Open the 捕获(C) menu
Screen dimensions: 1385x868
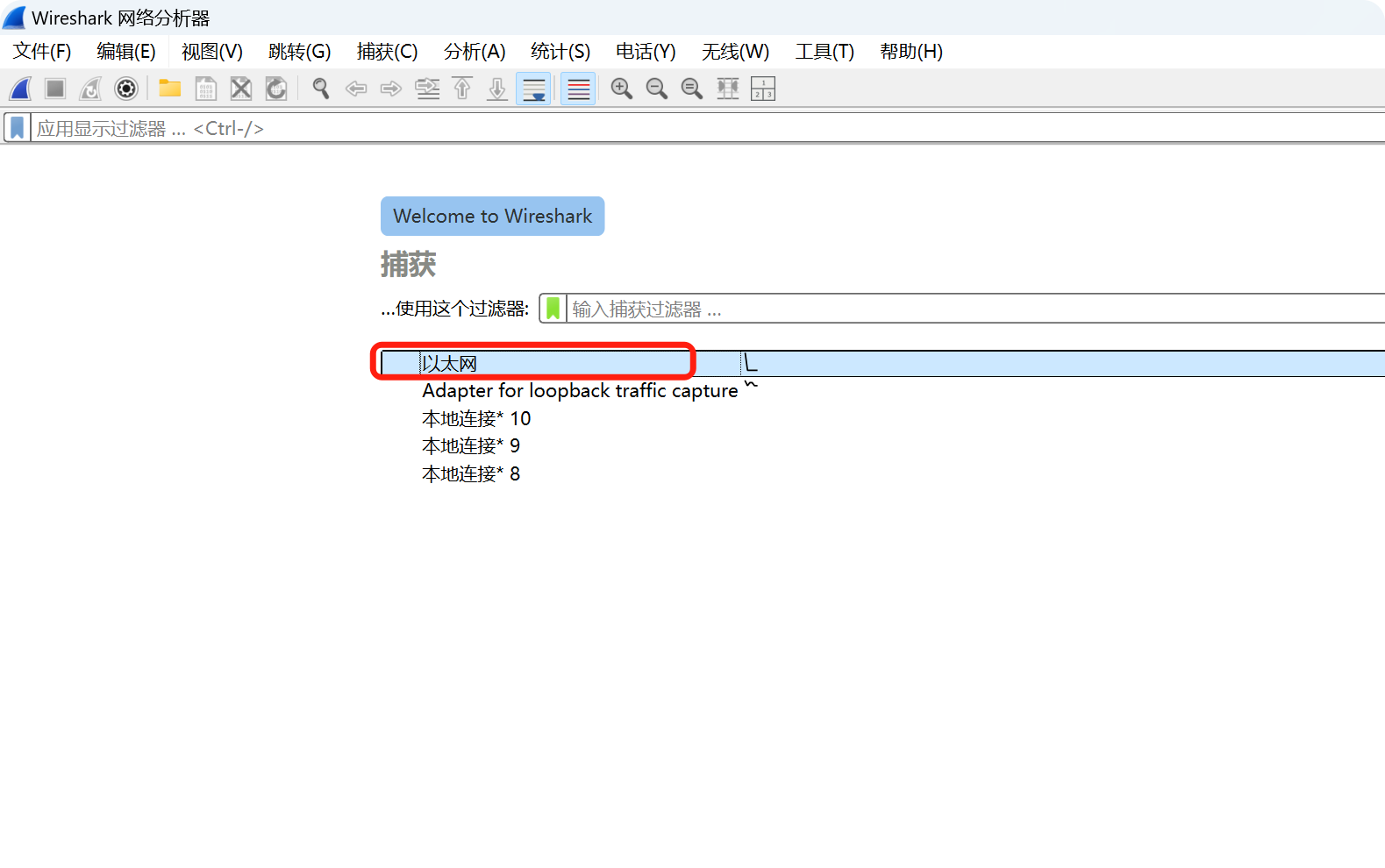[x=387, y=52]
